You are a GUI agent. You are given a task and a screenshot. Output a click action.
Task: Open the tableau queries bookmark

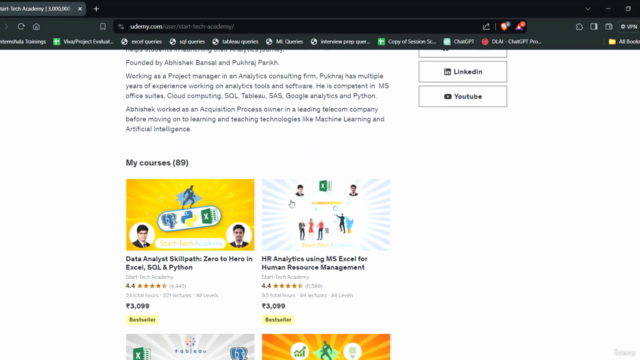pyautogui.click(x=236, y=42)
